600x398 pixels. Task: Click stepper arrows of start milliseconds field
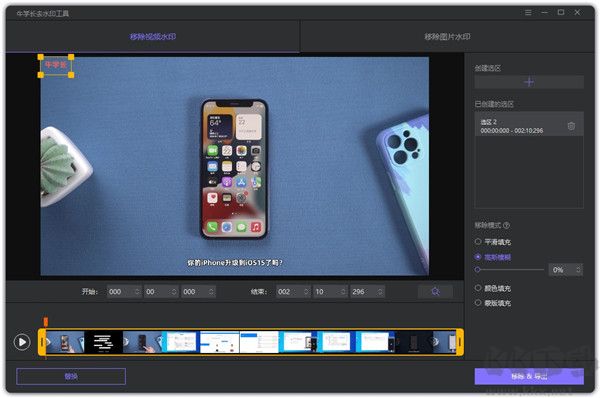coord(211,292)
